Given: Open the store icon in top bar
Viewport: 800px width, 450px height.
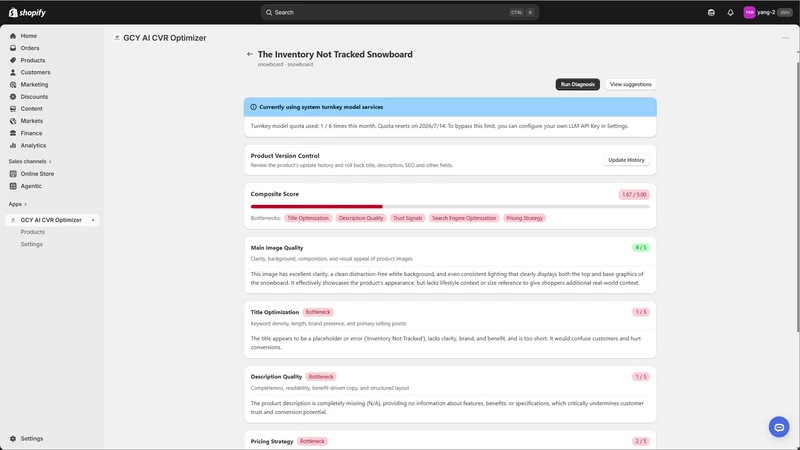Looking at the screenshot, I should (x=711, y=13).
